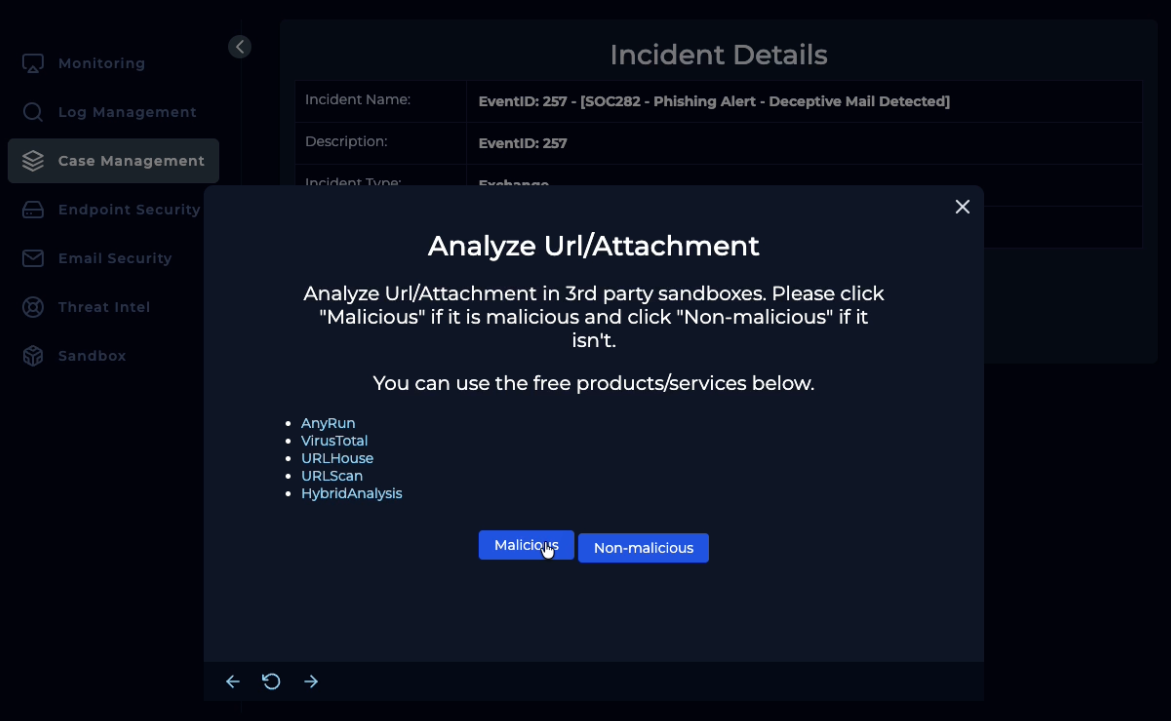The image size is (1171, 721).
Task: Advance to next playbook step arrow
Action: click(x=311, y=682)
